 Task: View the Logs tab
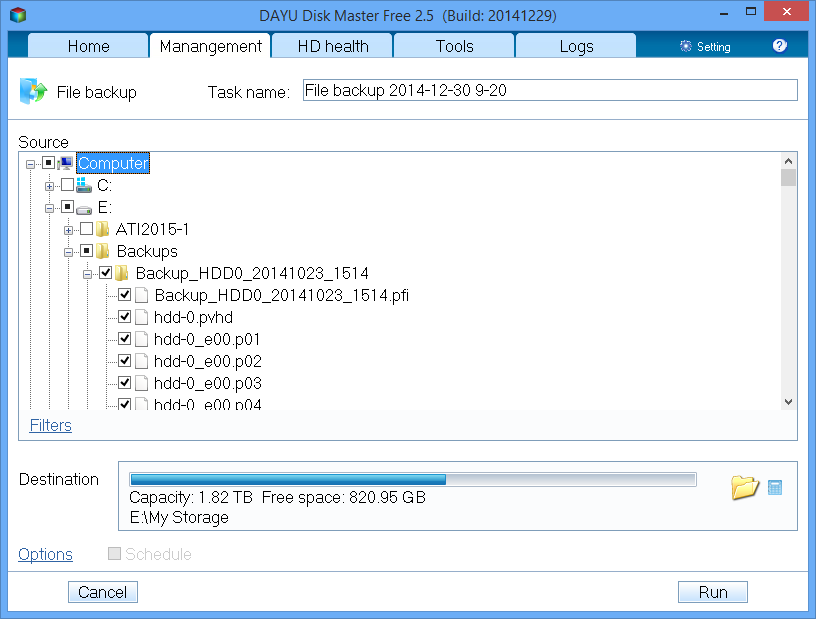click(x=576, y=46)
